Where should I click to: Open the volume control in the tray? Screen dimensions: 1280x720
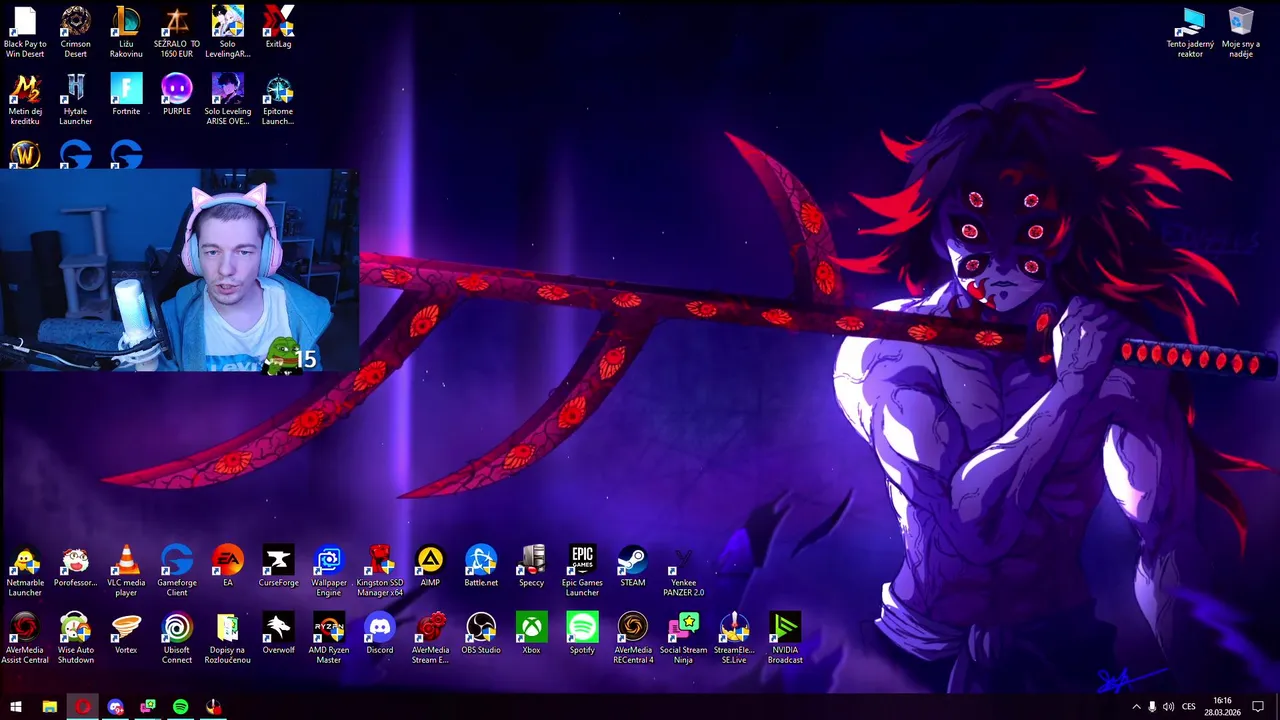(x=1168, y=707)
